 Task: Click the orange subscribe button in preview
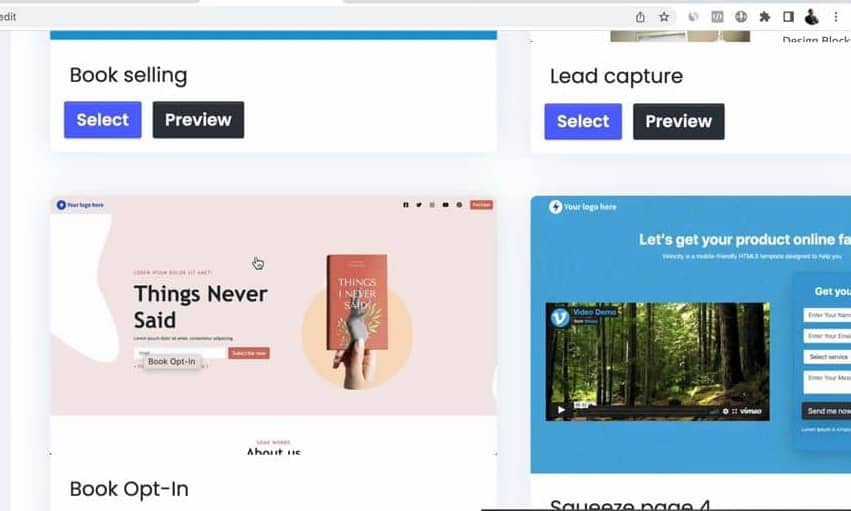coord(249,353)
